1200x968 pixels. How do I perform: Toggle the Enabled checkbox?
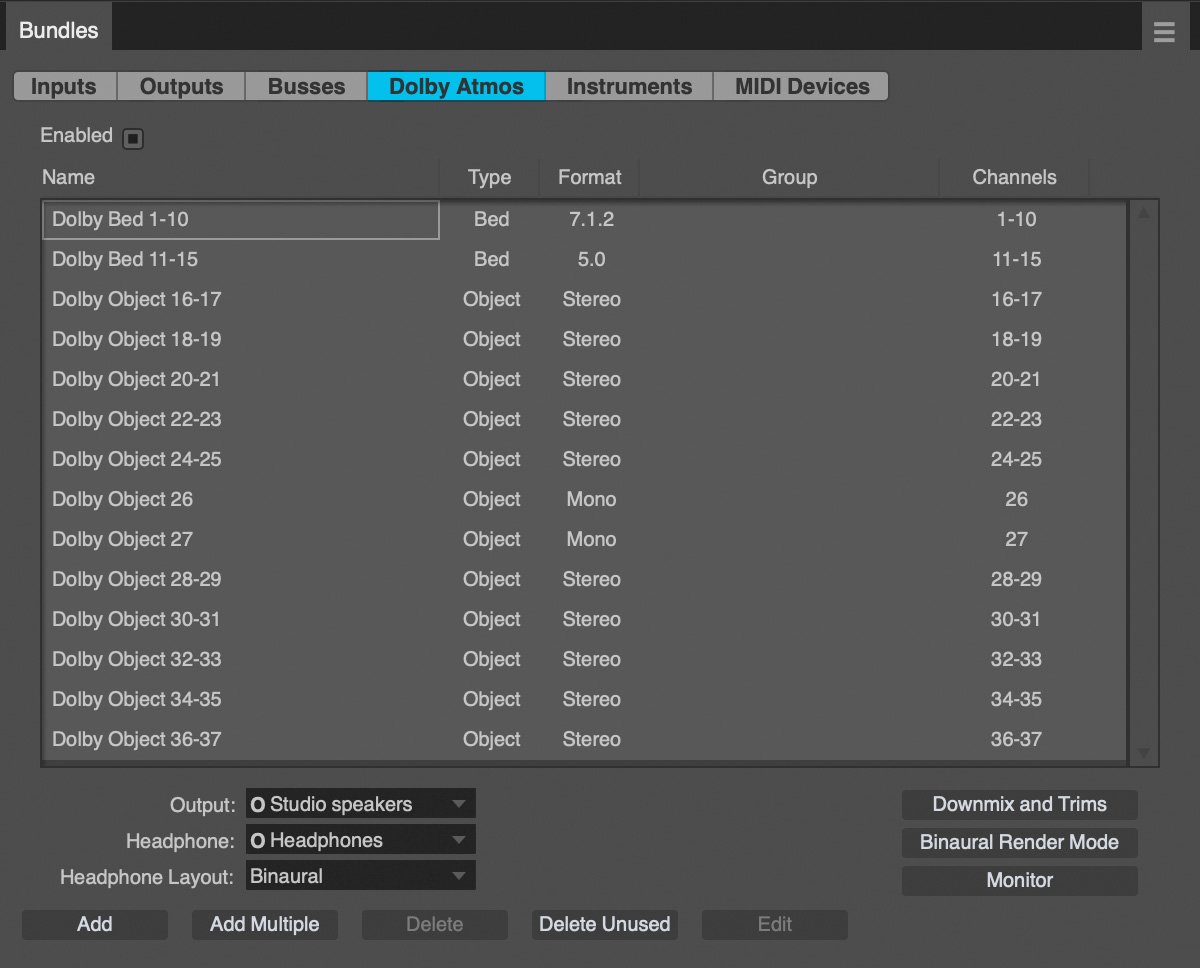coord(133,139)
